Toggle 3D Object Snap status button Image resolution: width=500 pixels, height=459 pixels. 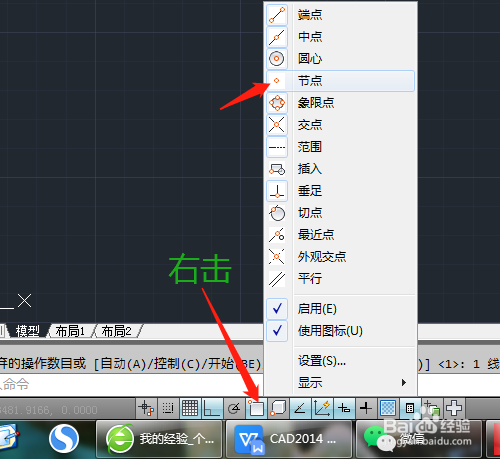(x=278, y=408)
